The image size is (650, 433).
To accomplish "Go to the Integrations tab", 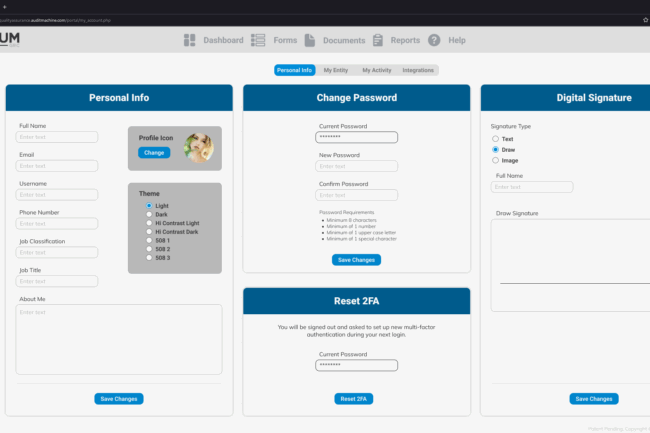I will 418,70.
